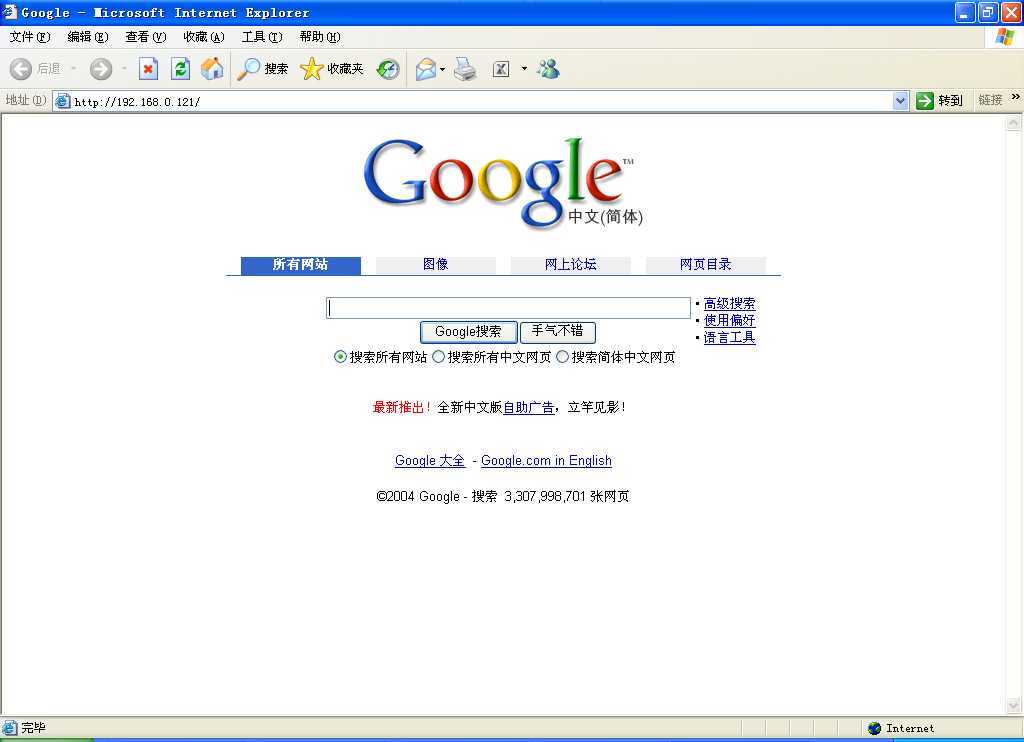The image size is (1024, 742).
Task: Open the 工具(T) menu
Action: point(262,37)
